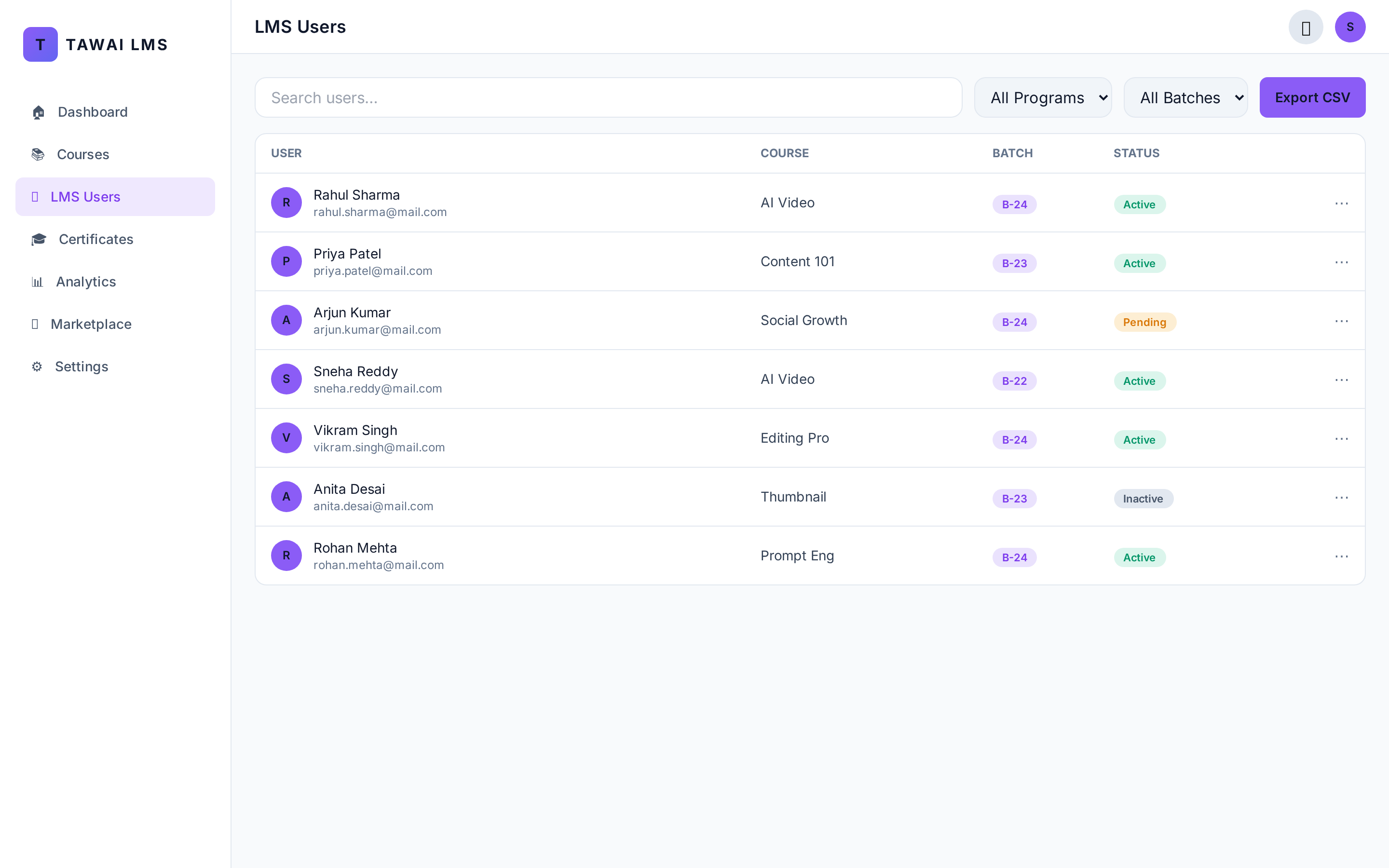This screenshot has height=868, width=1389.
Task: Click the LMS Users page title
Action: 300,27
